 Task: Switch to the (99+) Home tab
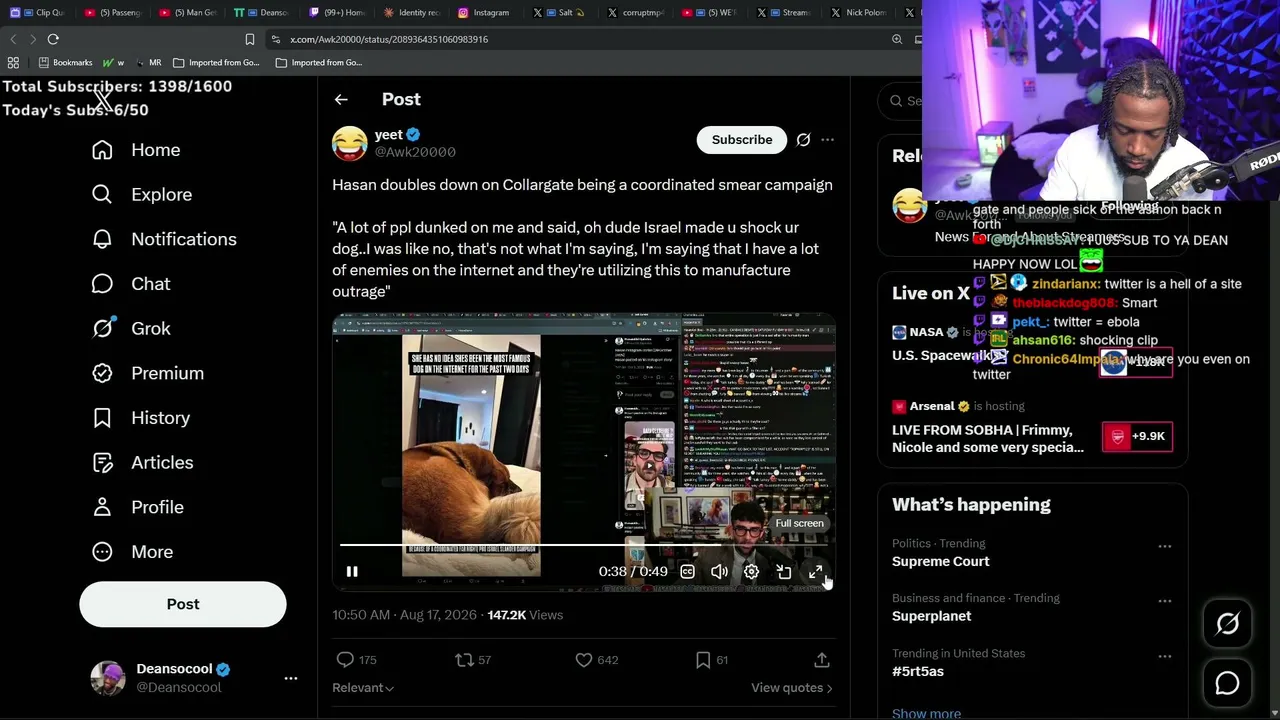(337, 13)
